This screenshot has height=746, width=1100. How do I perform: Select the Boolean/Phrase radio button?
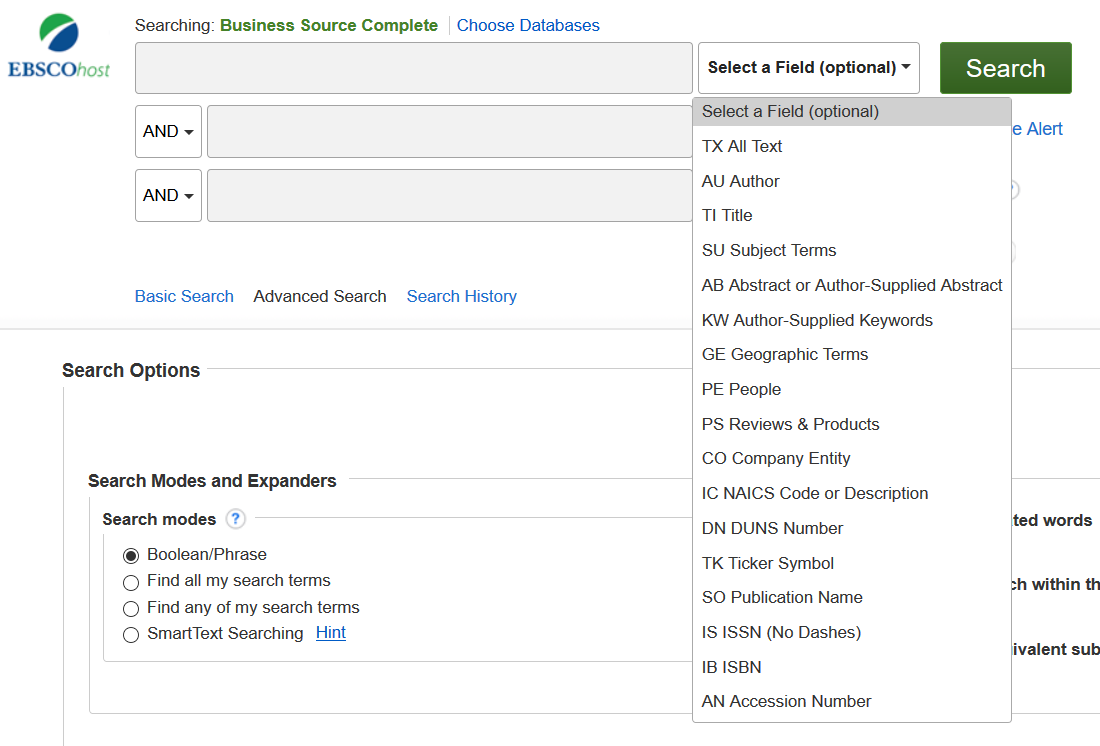coord(131,555)
